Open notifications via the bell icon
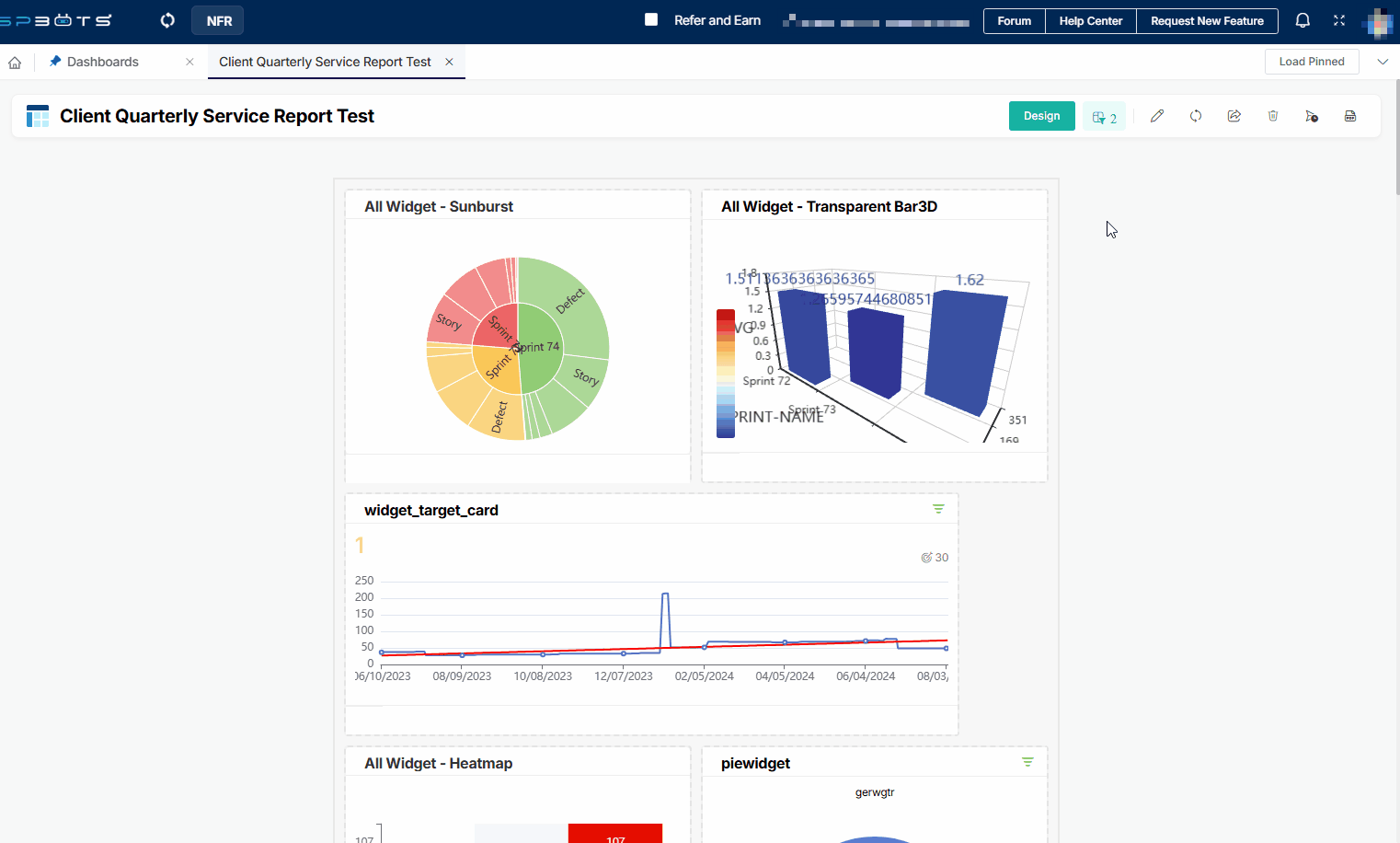The width and height of the screenshot is (1400, 843). (x=1302, y=20)
